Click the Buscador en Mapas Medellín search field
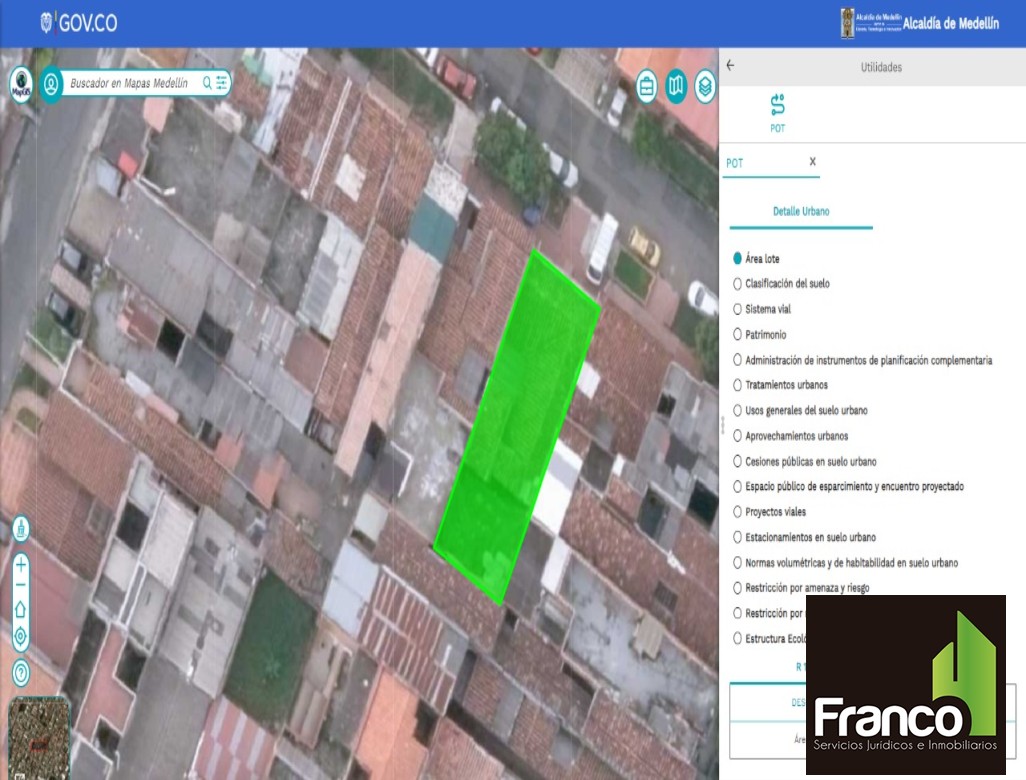Viewport: 1026px width, 780px height. (130, 83)
